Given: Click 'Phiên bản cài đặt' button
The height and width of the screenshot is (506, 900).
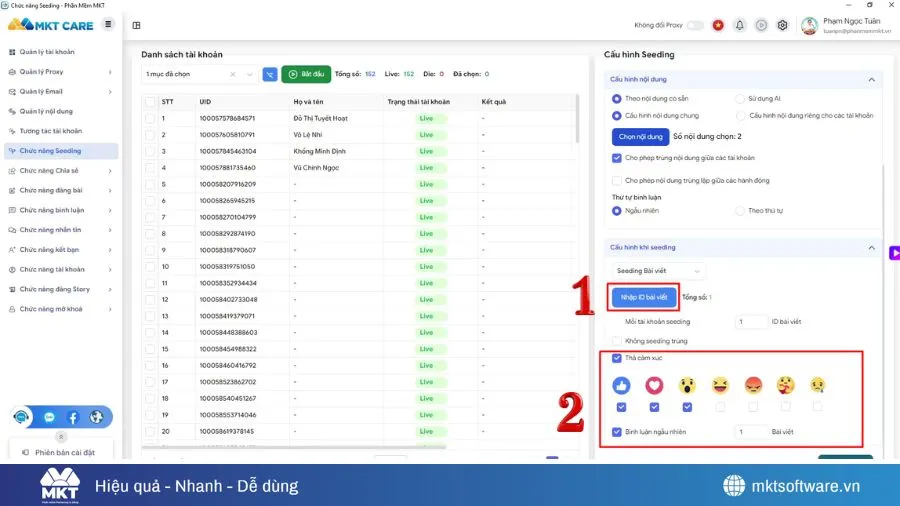Looking at the screenshot, I should (60, 453).
